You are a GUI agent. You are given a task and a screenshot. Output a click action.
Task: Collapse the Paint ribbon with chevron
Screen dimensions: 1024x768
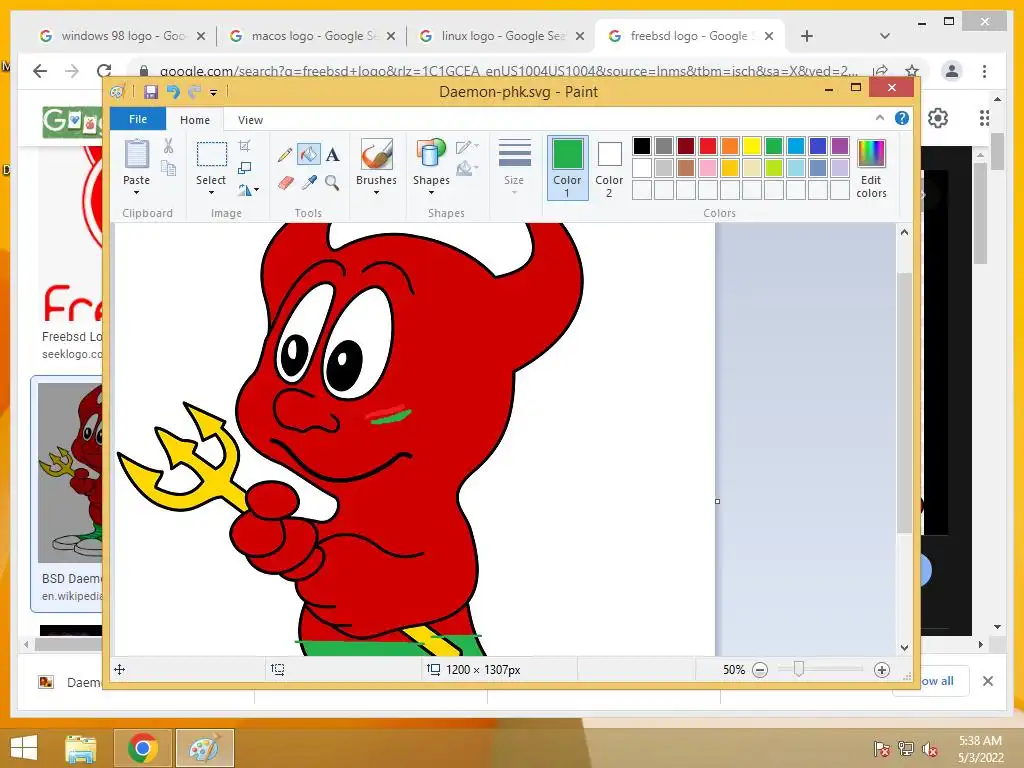click(880, 118)
